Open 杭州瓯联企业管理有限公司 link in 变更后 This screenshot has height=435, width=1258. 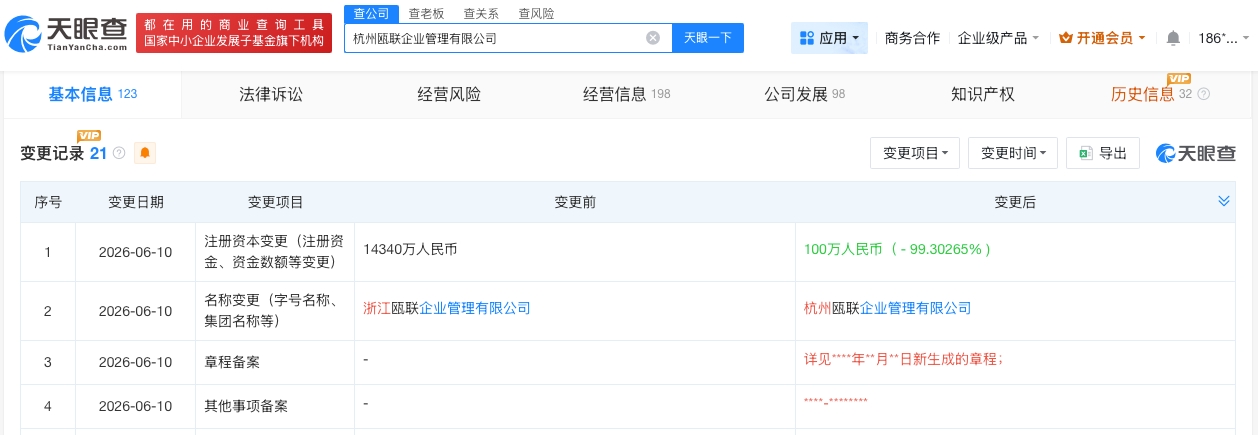point(888,308)
